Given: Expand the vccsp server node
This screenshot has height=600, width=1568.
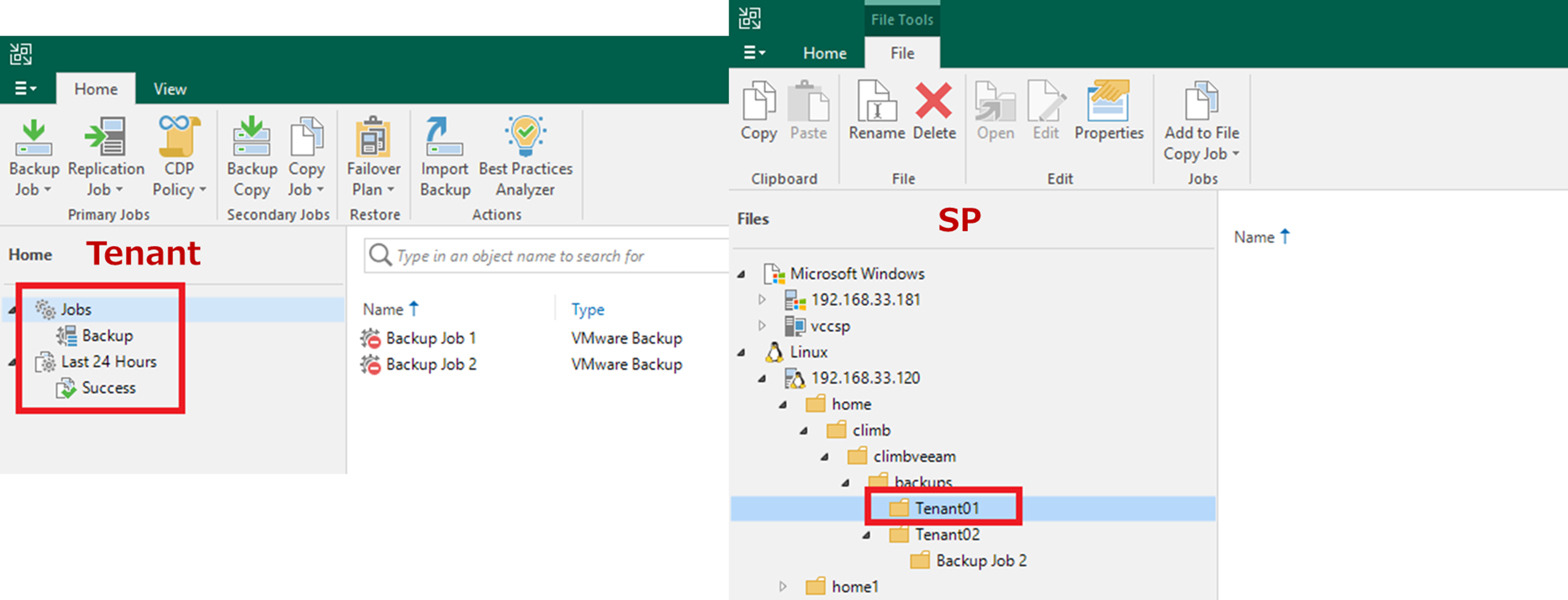Looking at the screenshot, I should [x=762, y=325].
